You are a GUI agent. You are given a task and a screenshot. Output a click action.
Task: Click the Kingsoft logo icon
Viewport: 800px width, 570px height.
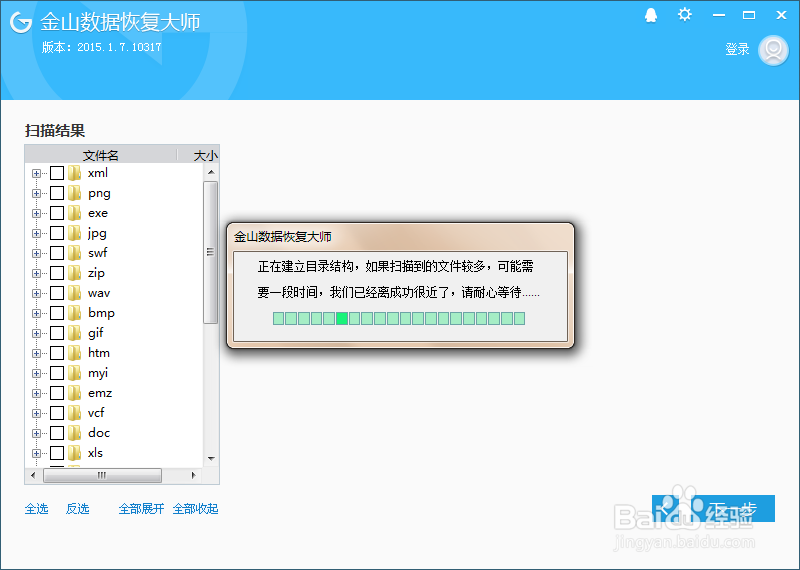(x=21, y=22)
